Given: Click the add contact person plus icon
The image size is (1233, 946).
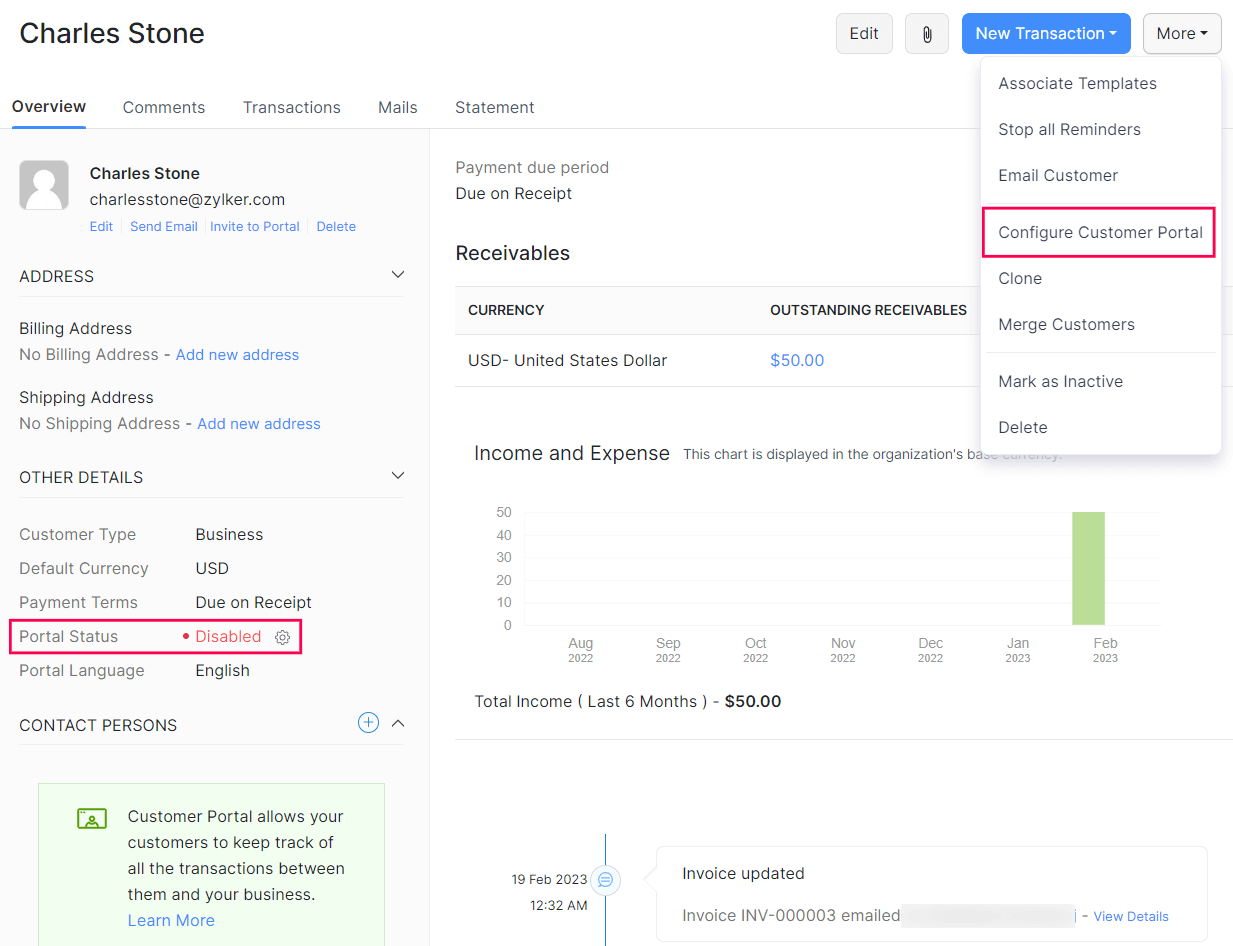Looking at the screenshot, I should 368,722.
